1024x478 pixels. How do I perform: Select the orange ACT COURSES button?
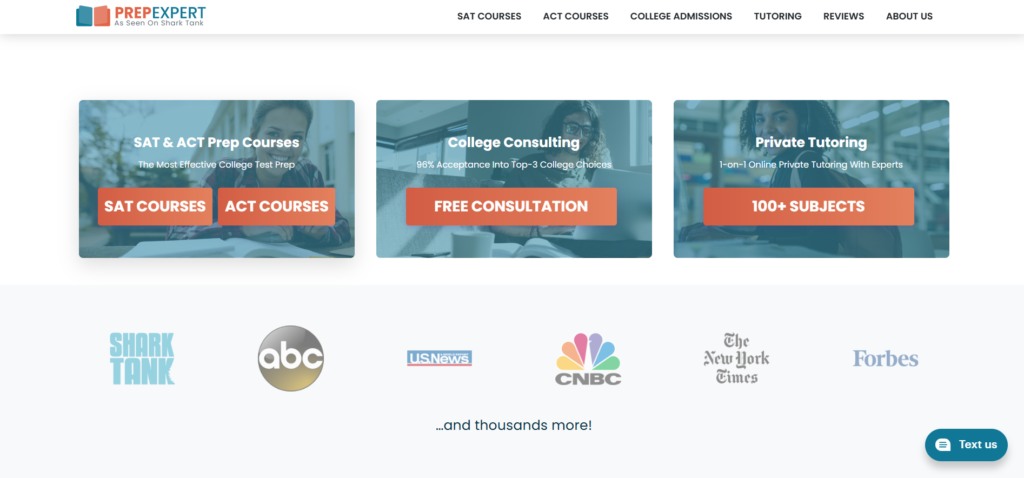coord(277,206)
